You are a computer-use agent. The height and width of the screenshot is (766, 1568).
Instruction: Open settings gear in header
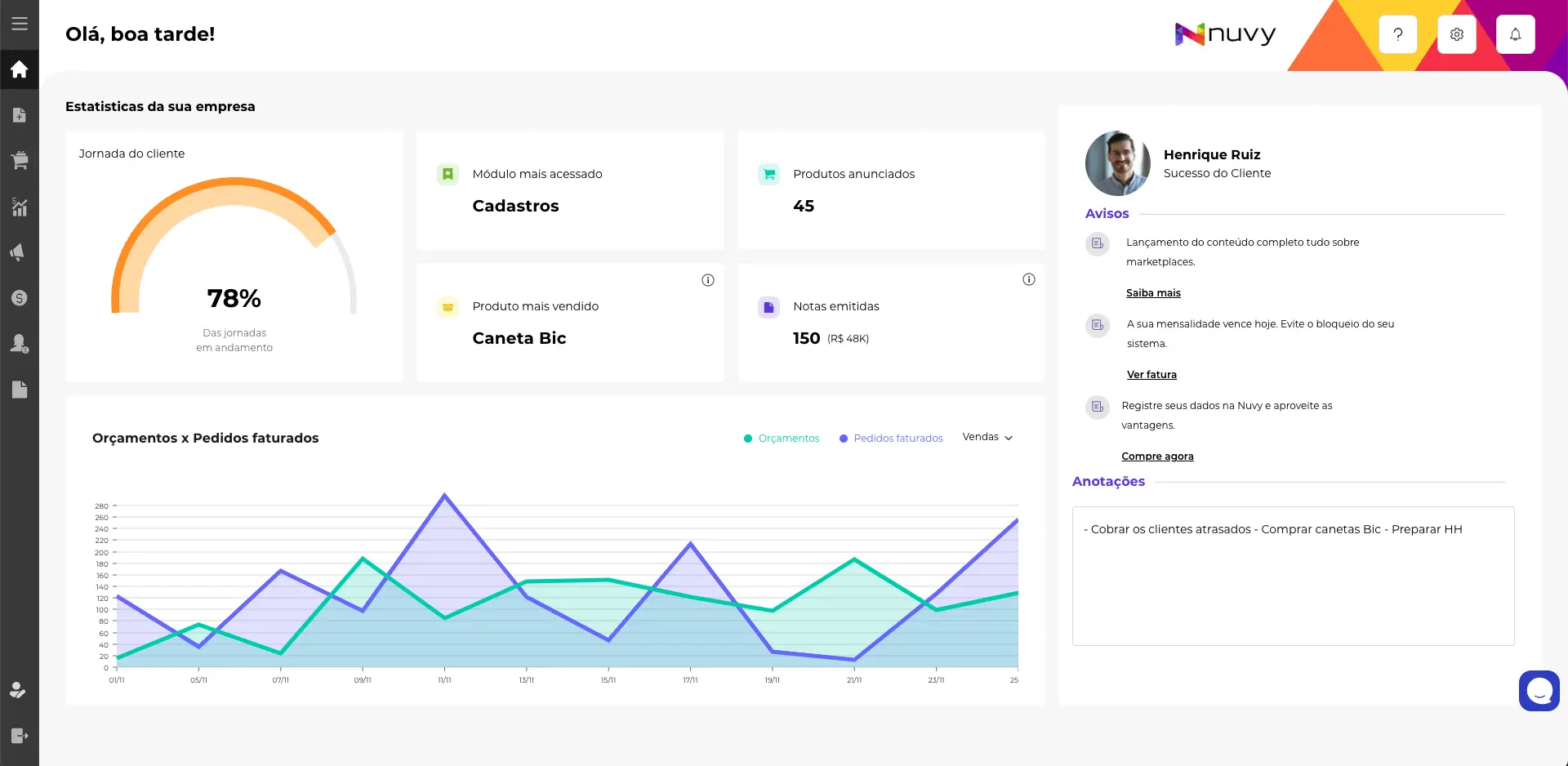tap(1456, 34)
